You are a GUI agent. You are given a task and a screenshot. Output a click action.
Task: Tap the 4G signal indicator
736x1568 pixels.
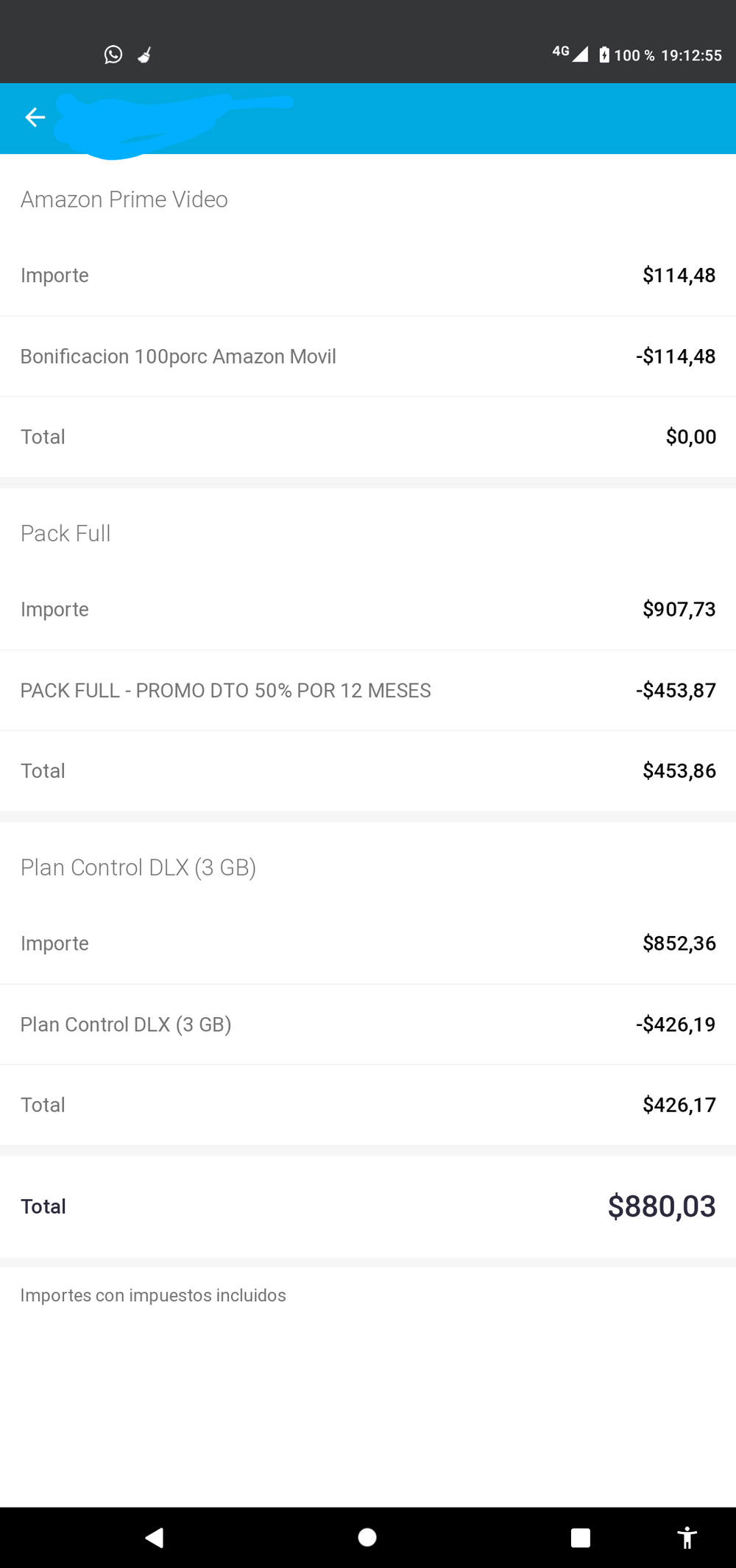(570, 53)
